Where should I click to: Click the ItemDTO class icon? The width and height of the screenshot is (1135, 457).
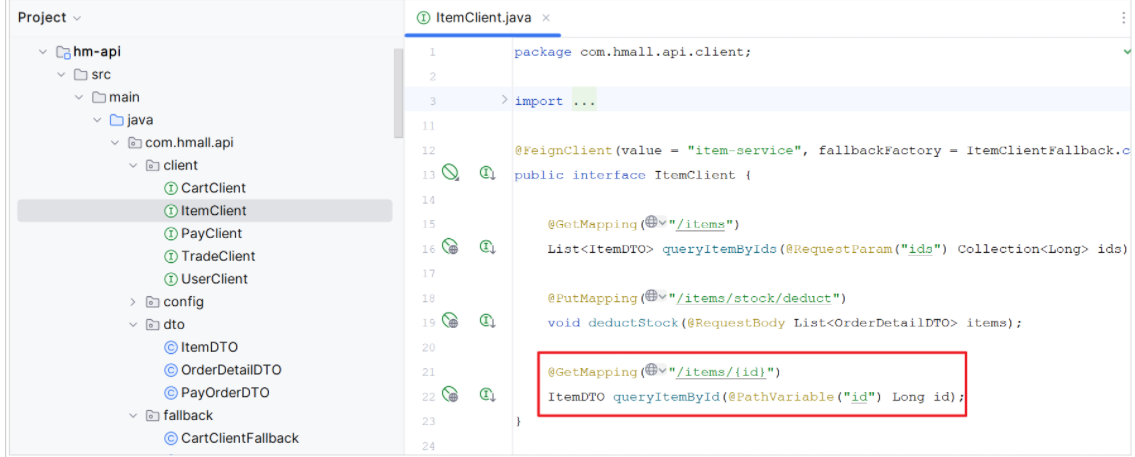click(x=171, y=348)
